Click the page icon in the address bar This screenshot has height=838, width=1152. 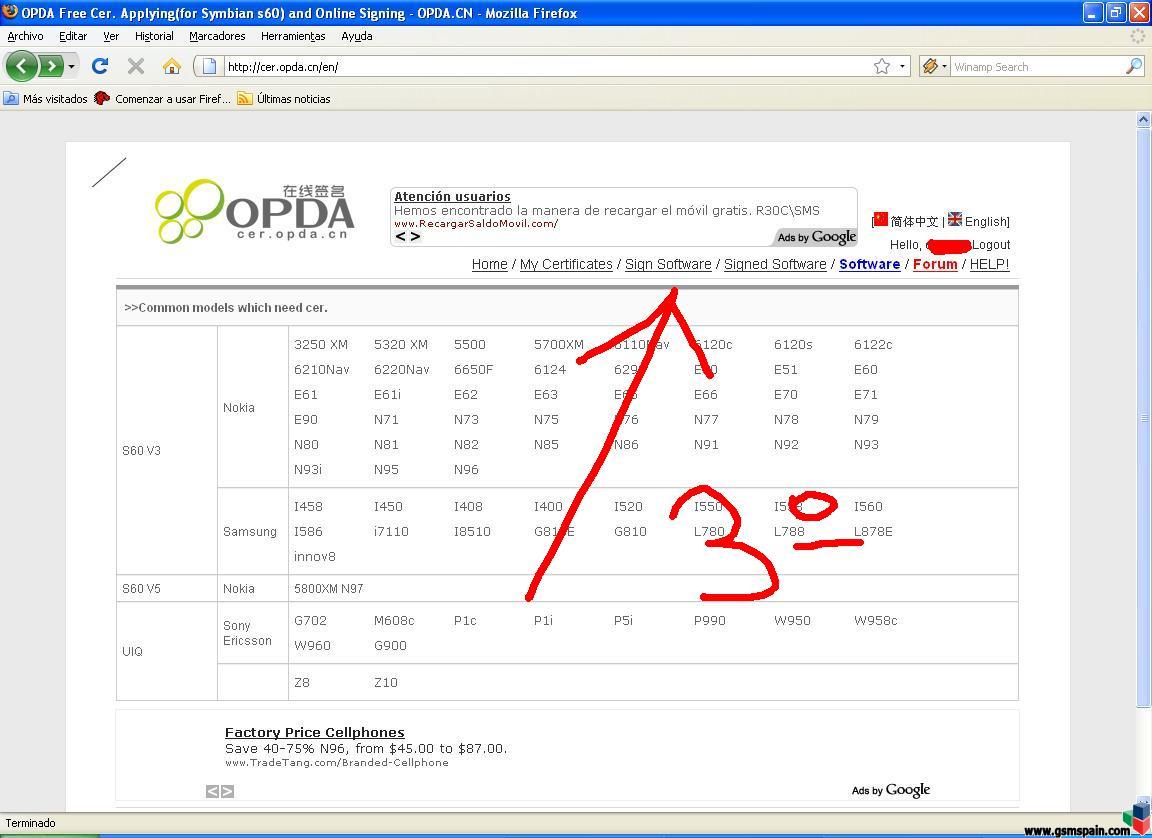click(x=209, y=67)
